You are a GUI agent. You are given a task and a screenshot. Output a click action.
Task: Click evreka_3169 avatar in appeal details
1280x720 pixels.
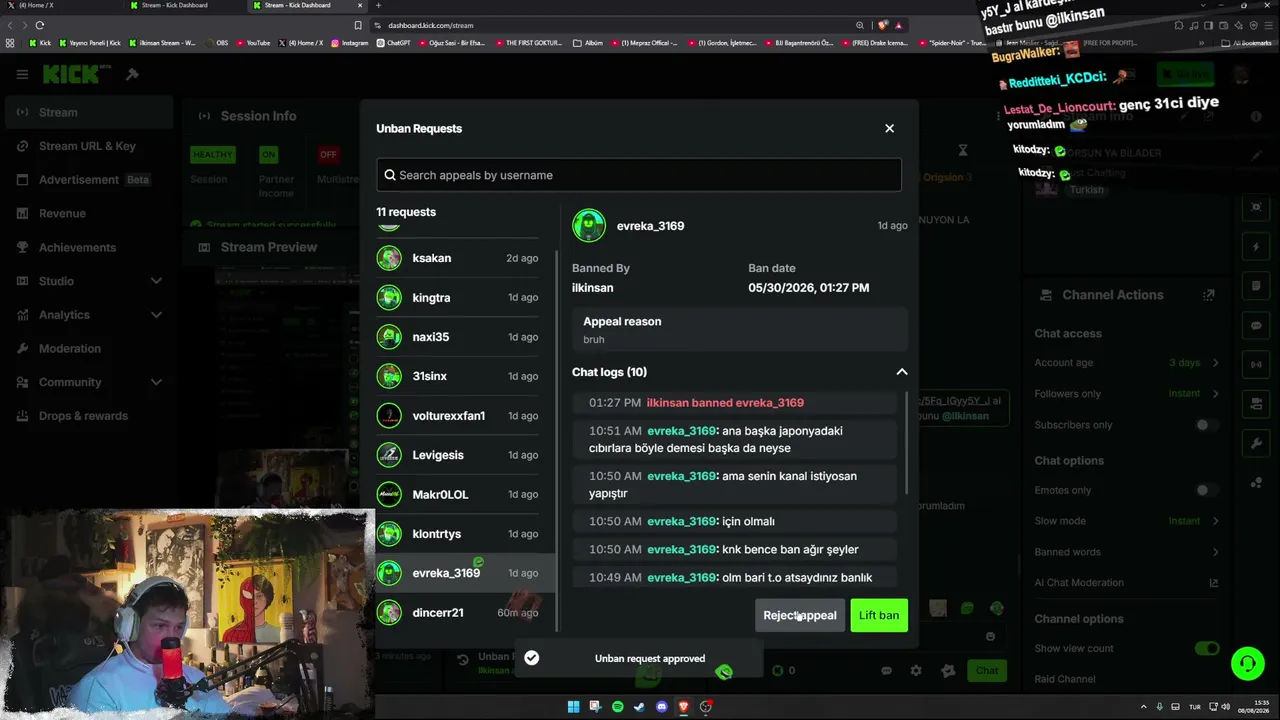click(589, 225)
